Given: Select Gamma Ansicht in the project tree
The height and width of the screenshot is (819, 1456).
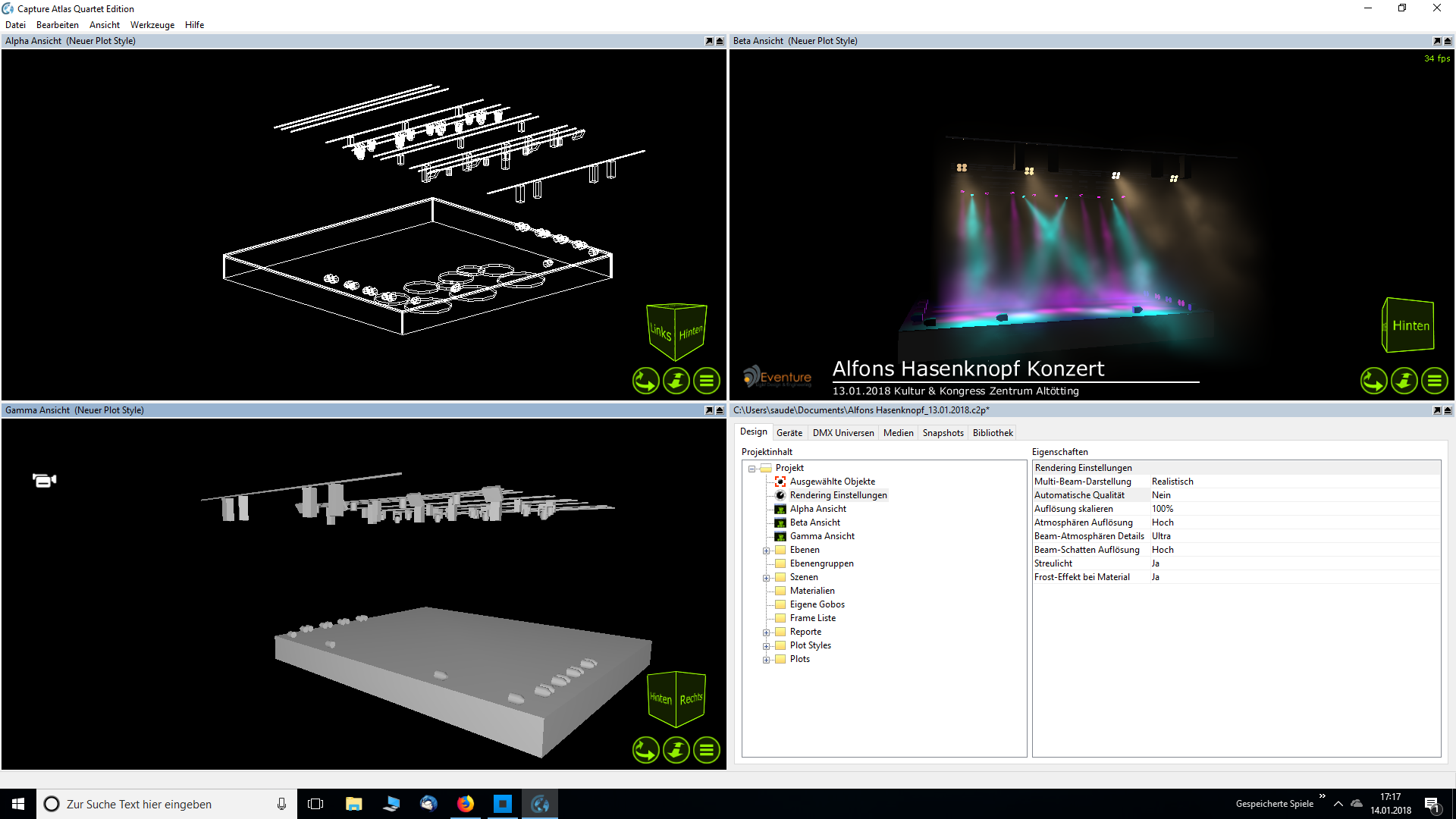Looking at the screenshot, I should coord(822,536).
